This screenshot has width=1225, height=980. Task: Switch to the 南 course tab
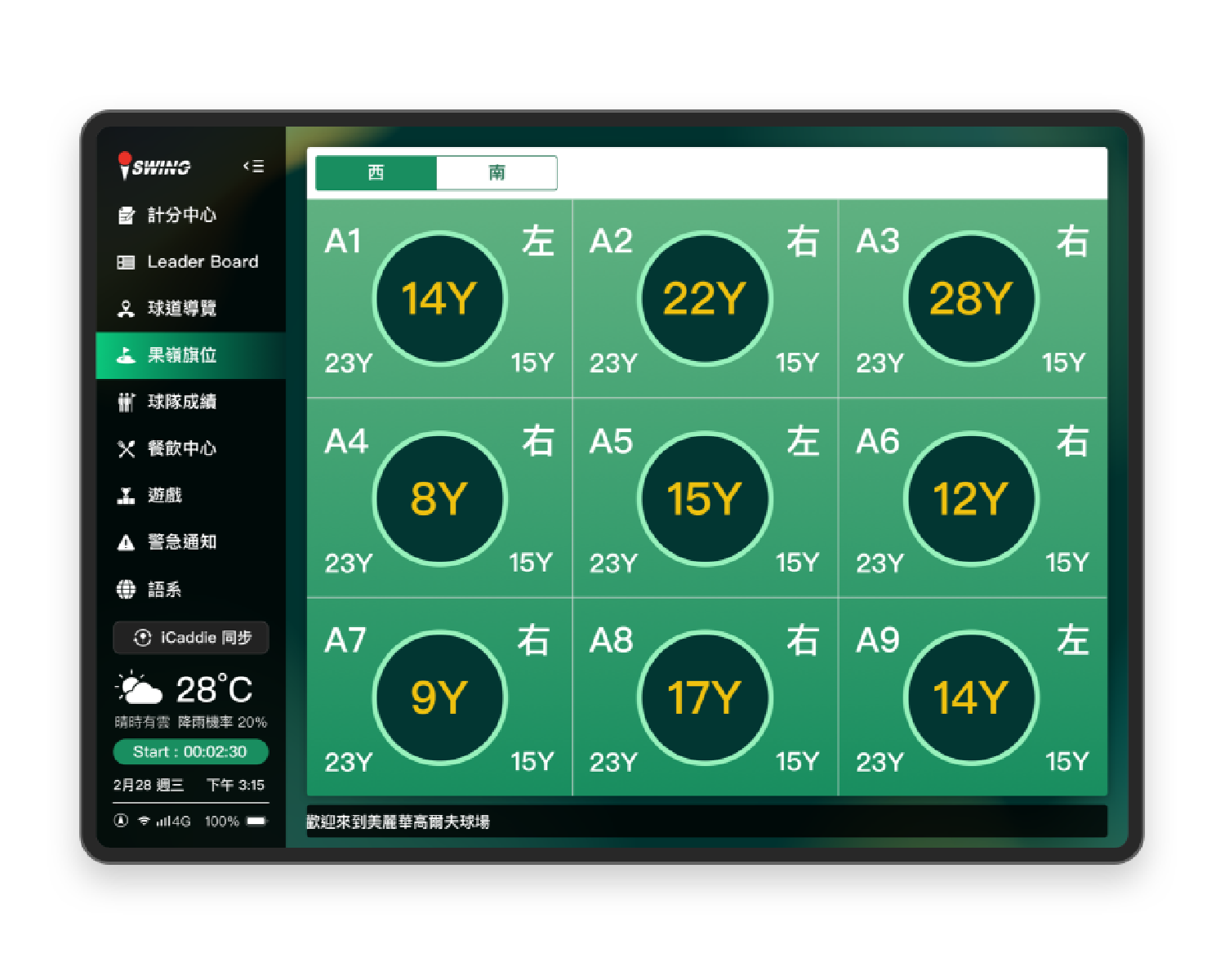[x=497, y=172]
